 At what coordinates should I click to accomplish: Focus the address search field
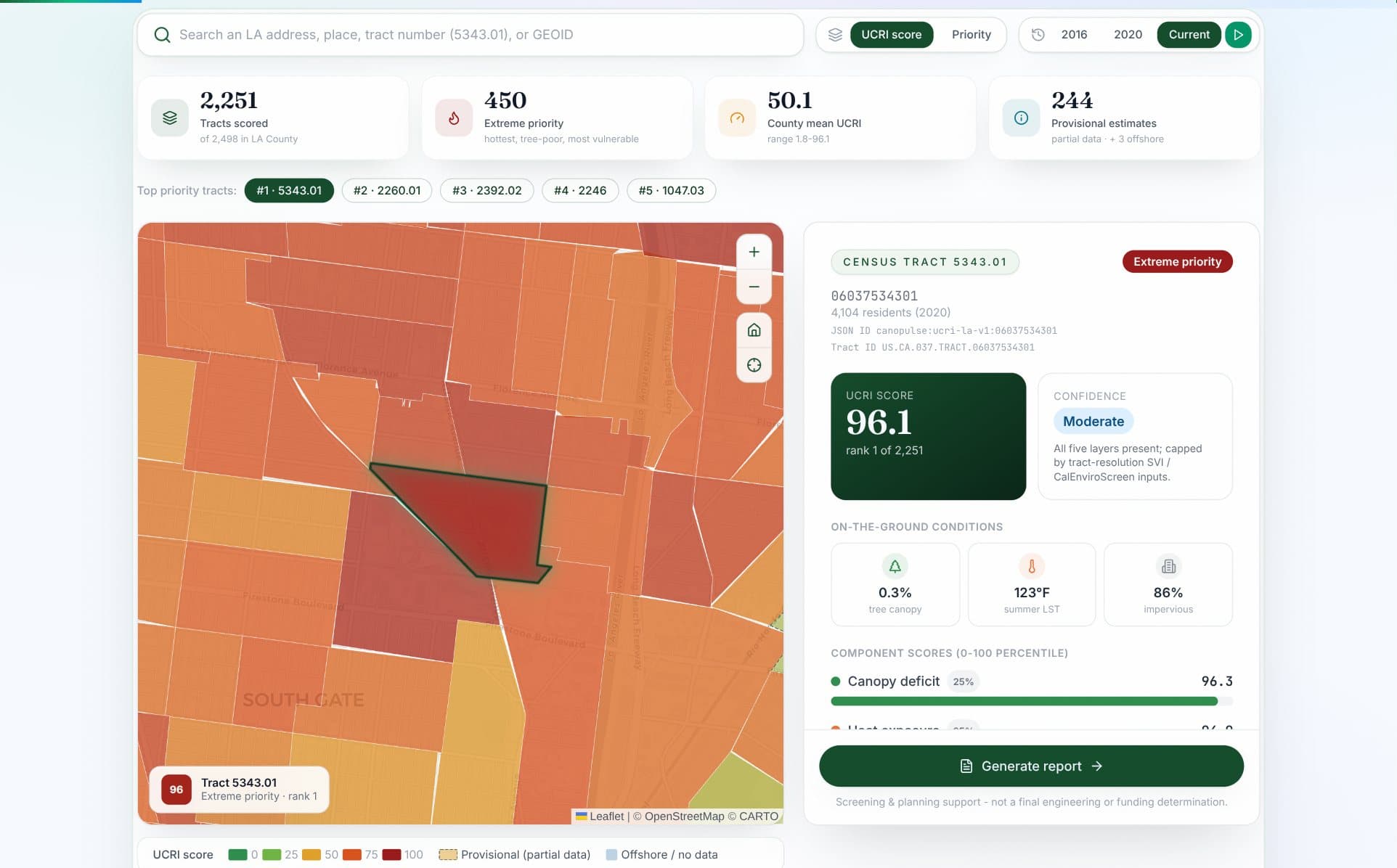coord(470,35)
